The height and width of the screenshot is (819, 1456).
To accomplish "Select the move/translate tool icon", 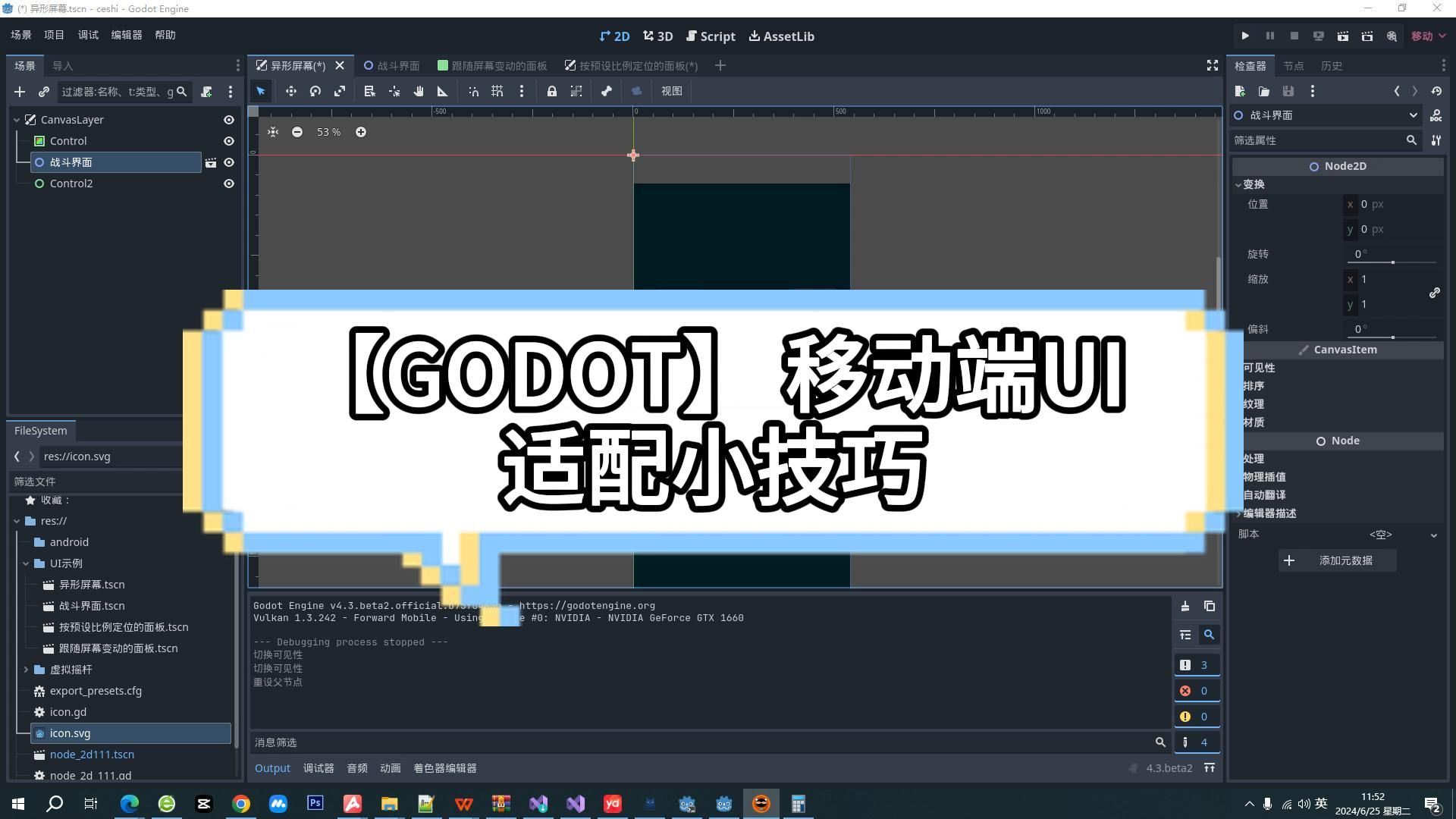I will tap(291, 91).
